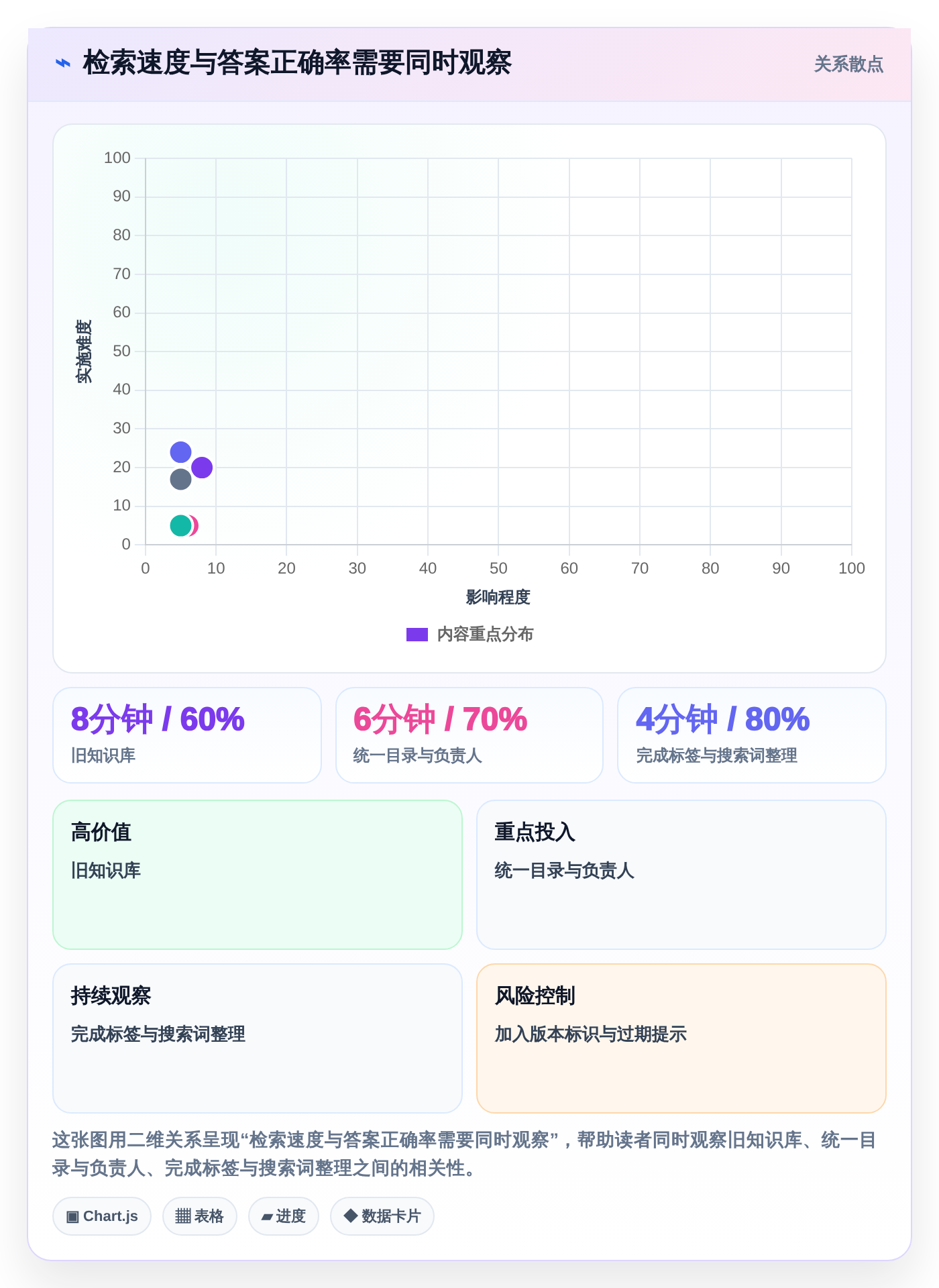Click the title 检索速度与答案正确率需要同时观察

[297, 63]
